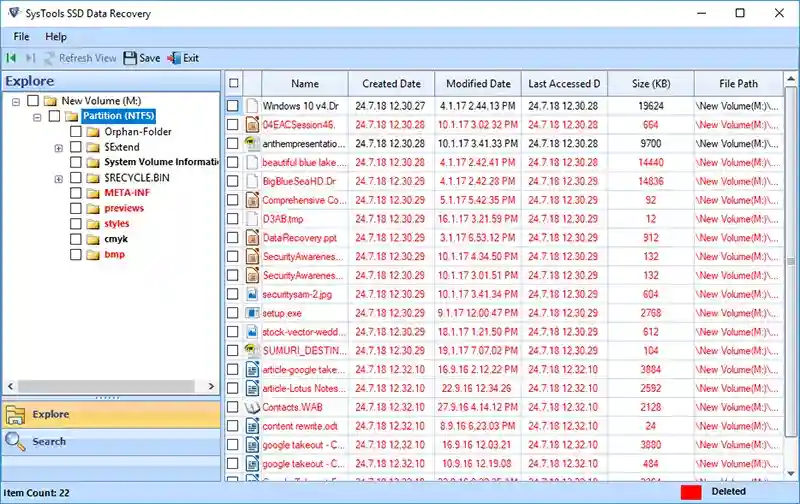The height and width of the screenshot is (504, 800).
Task: Click size value 19624 in first row
Action: point(651,106)
